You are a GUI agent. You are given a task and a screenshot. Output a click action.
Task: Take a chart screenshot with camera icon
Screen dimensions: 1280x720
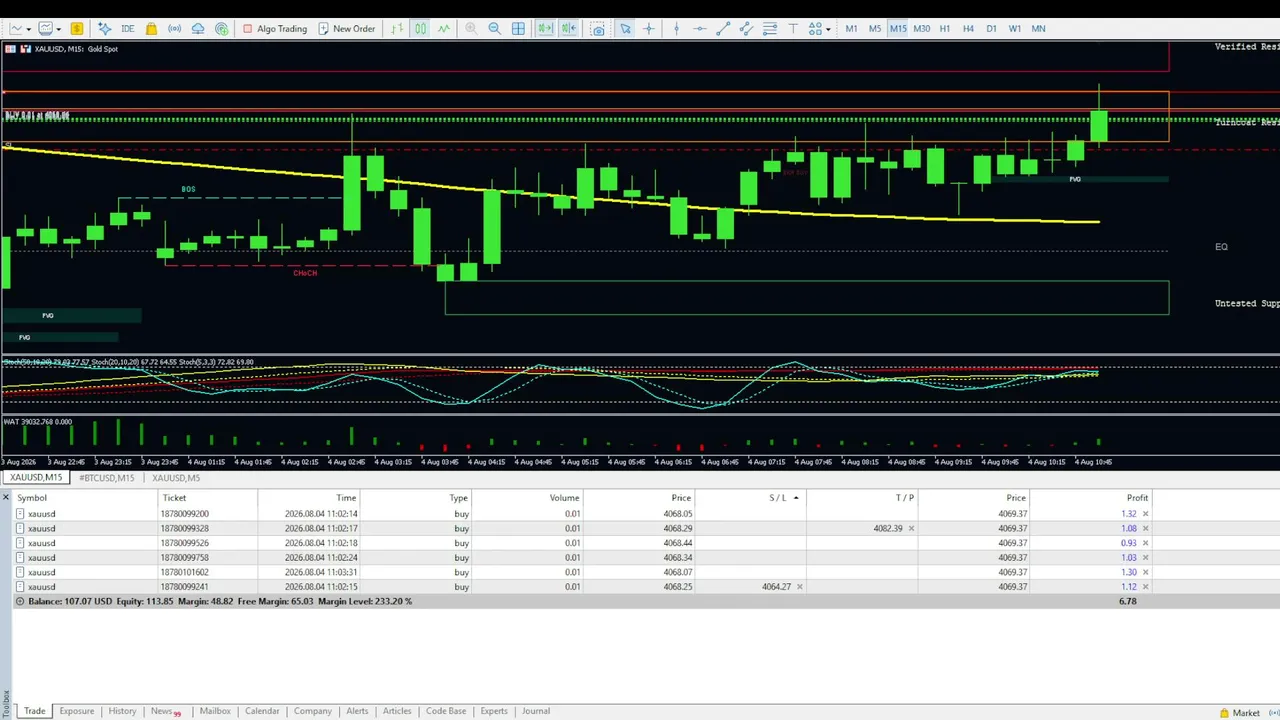coord(598,29)
